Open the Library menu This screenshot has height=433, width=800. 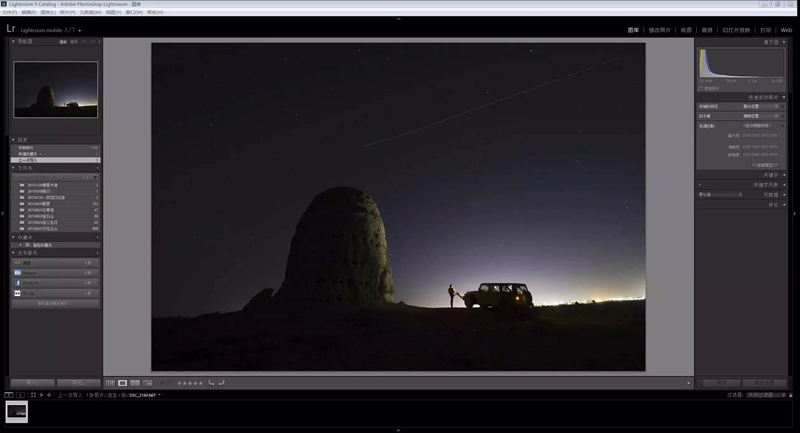pyautogui.click(x=48, y=12)
